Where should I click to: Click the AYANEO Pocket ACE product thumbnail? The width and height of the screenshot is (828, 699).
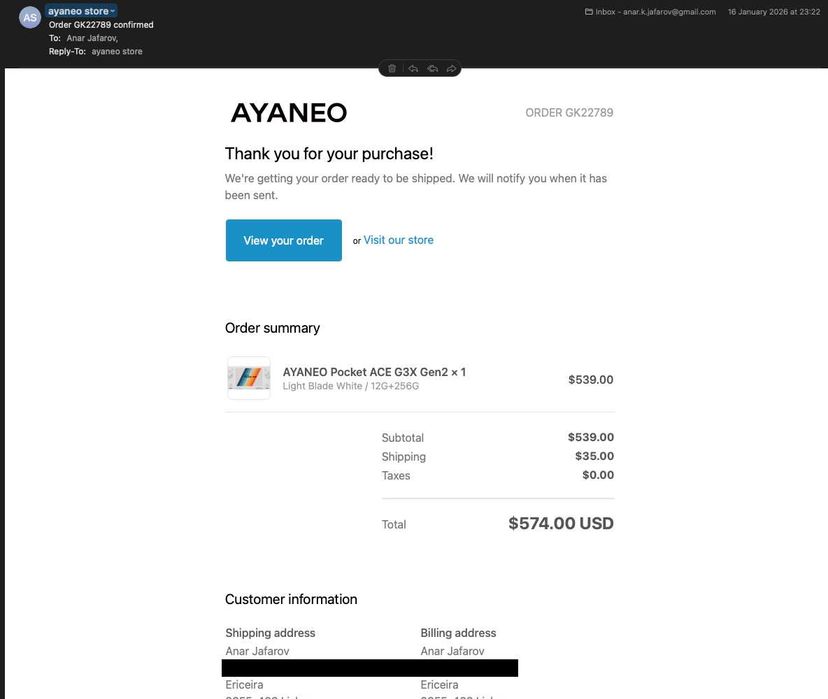click(x=249, y=378)
